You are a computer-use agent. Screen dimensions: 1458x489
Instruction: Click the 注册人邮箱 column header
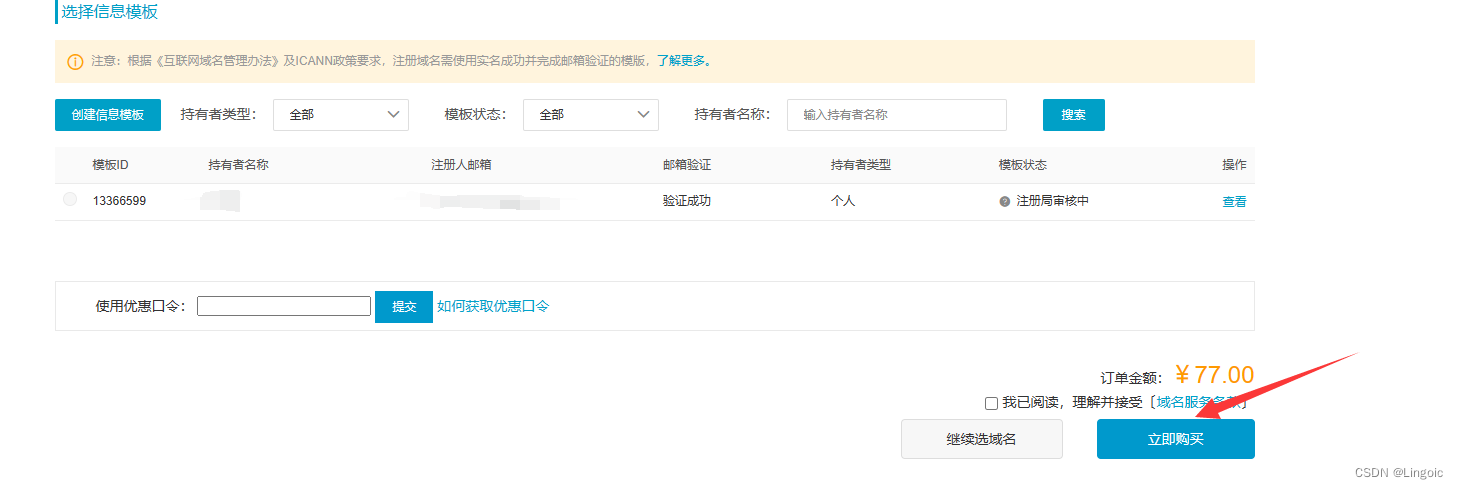pyautogui.click(x=461, y=165)
